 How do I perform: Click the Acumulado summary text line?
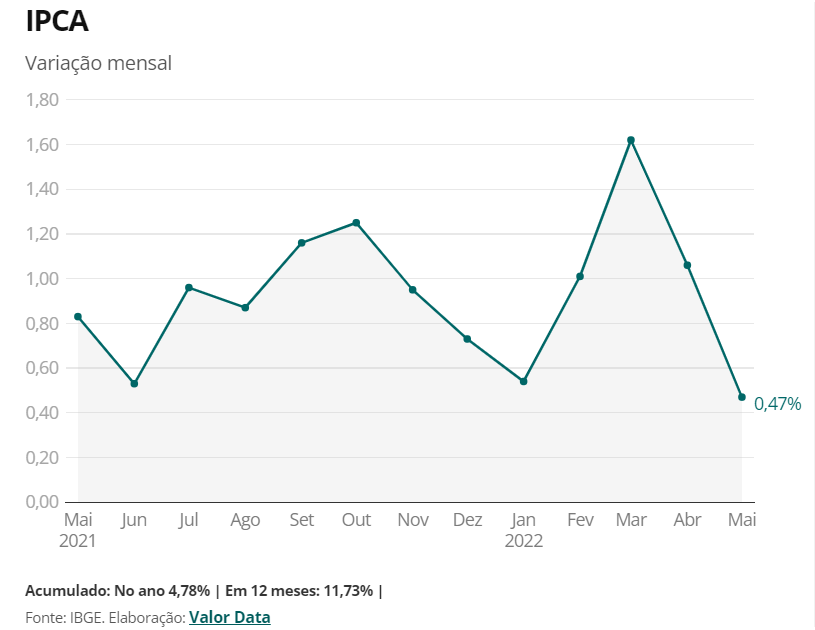tap(204, 591)
